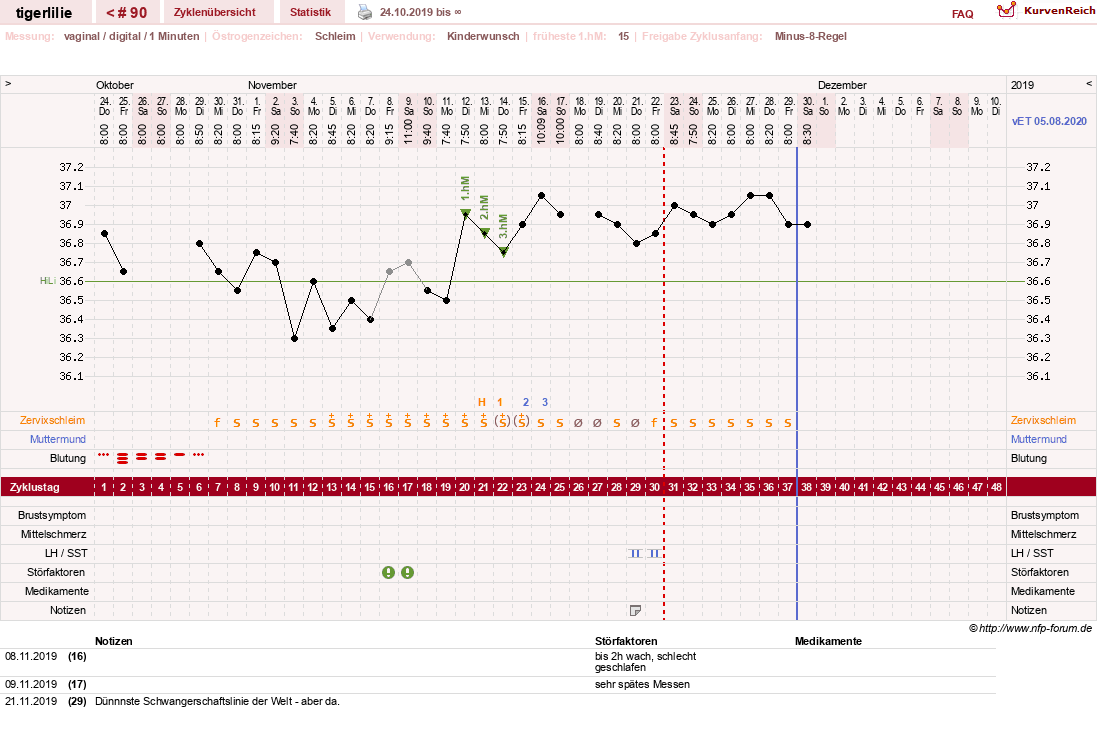The height and width of the screenshot is (734, 1097).
Task: Click the 10:09 measurement time on 16. Sa
Action: click(542, 132)
